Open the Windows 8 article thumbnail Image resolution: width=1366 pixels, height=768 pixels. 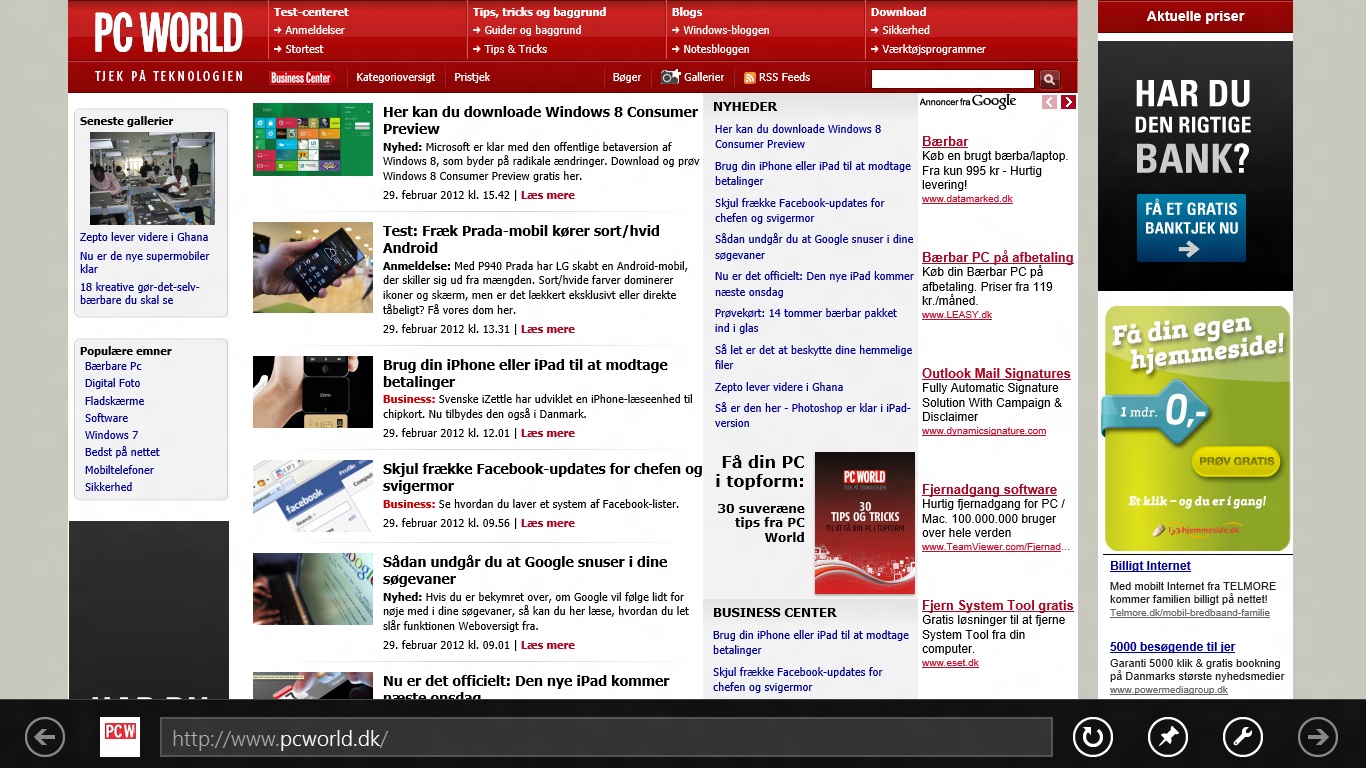click(x=312, y=140)
